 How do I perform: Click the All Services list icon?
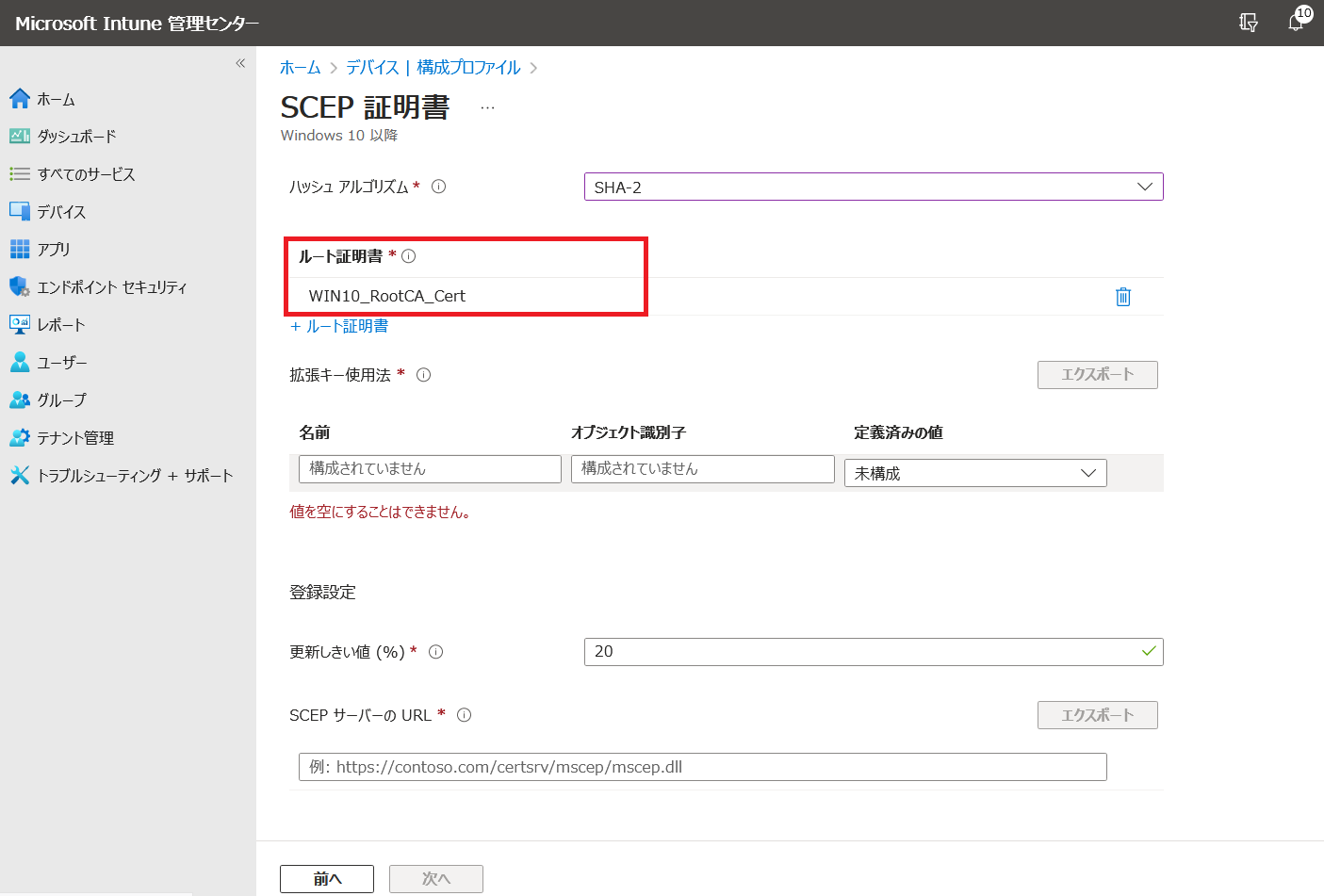click(x=20, y=173)
